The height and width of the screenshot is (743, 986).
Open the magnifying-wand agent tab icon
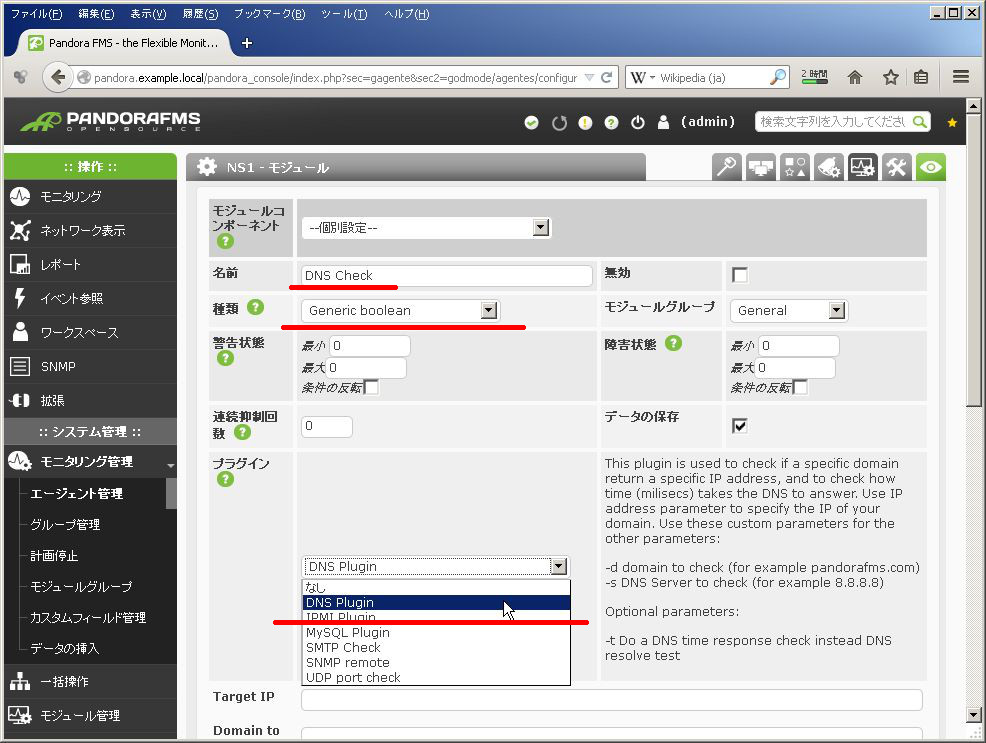[x=726, y=168]
